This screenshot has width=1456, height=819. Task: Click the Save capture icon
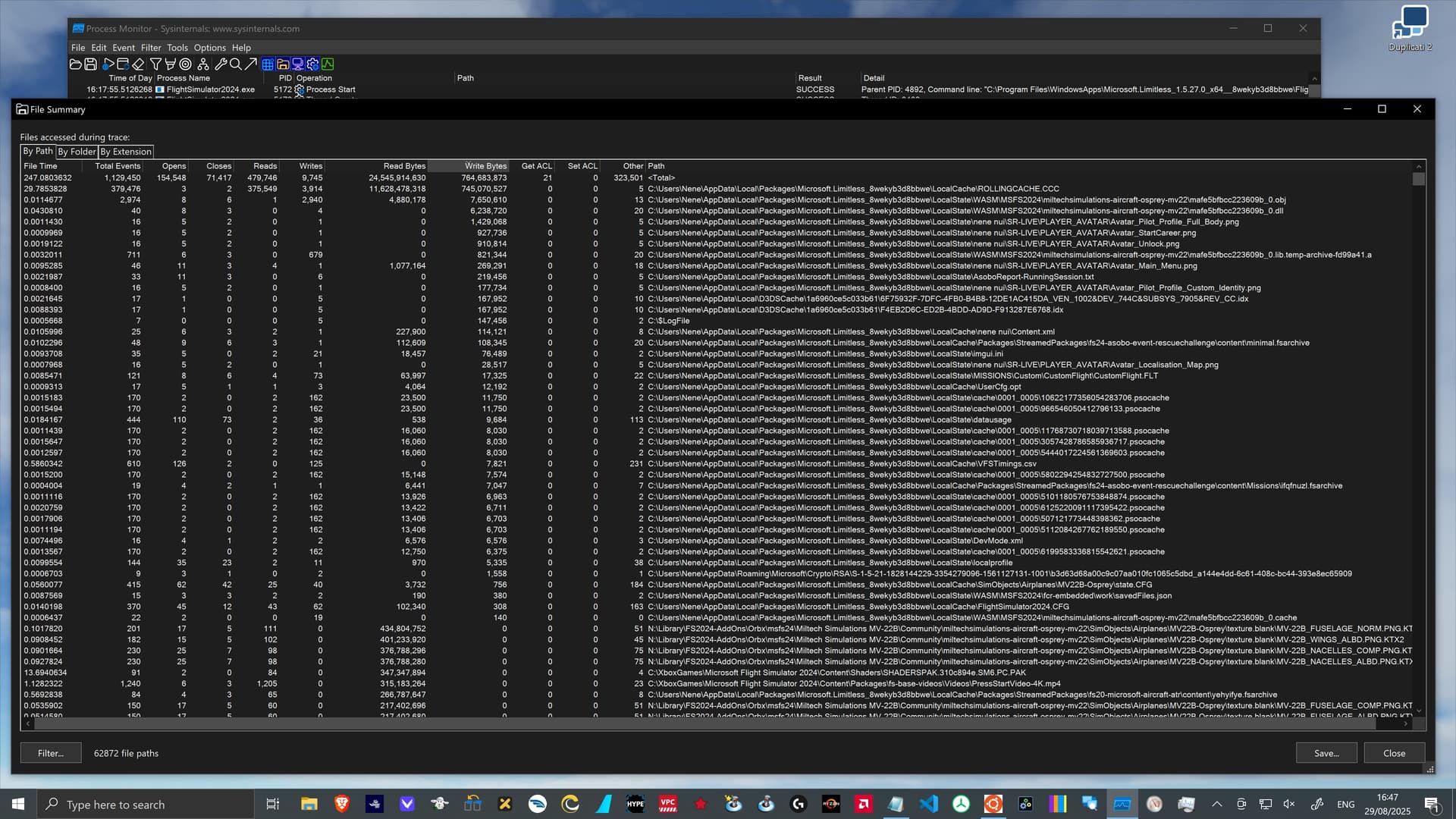point(91,64)
